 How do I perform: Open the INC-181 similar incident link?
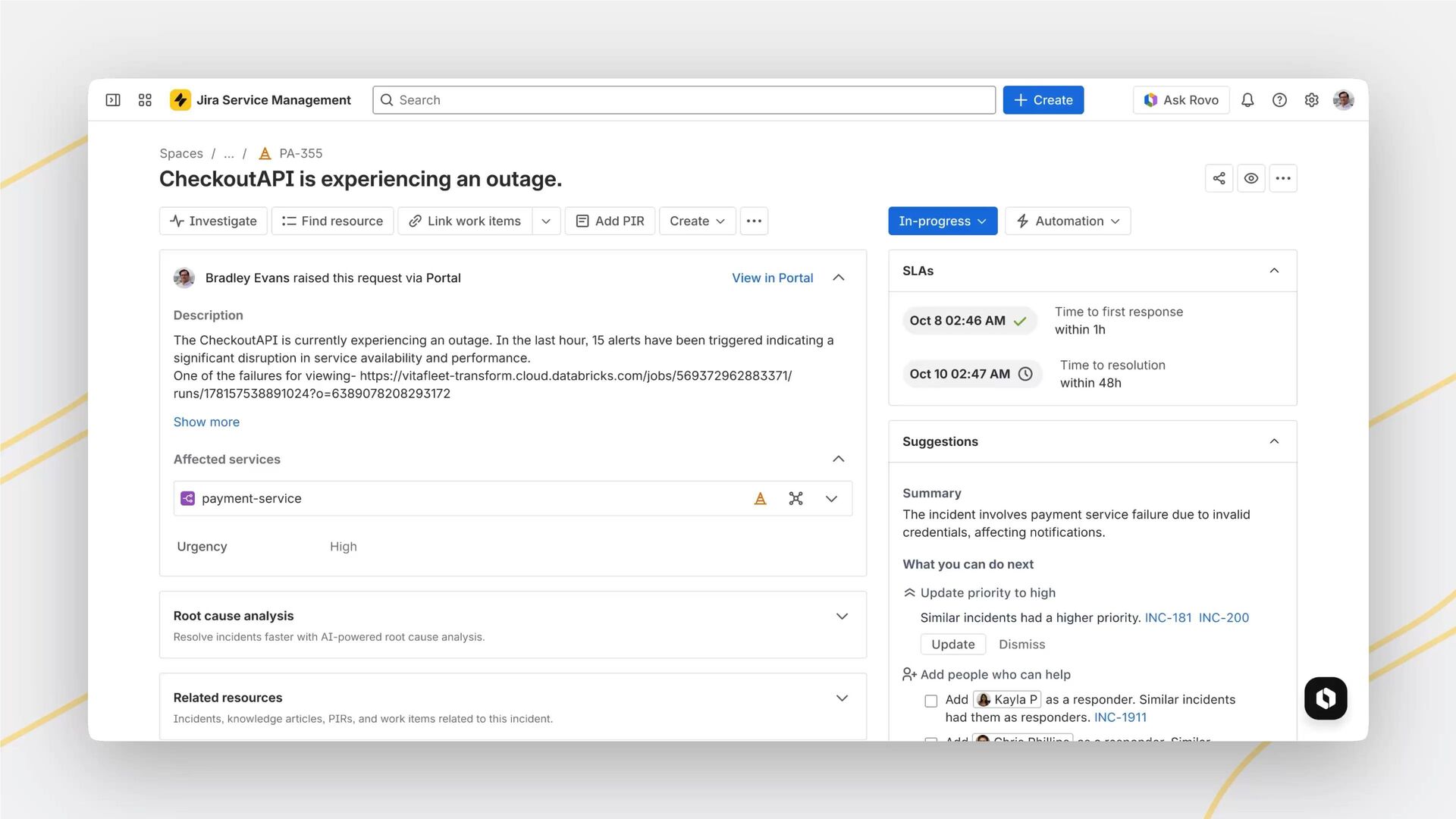pyautogui.click(x=1168, y=617)
